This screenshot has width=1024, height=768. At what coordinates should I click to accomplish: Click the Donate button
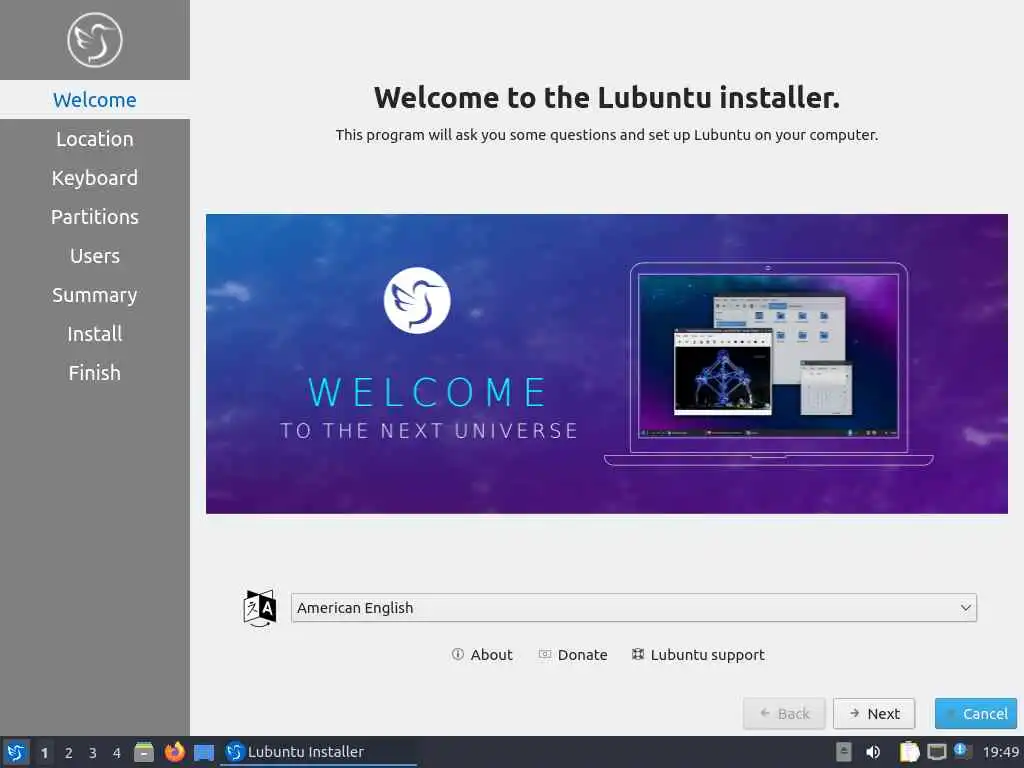click(x=573, y=654)
